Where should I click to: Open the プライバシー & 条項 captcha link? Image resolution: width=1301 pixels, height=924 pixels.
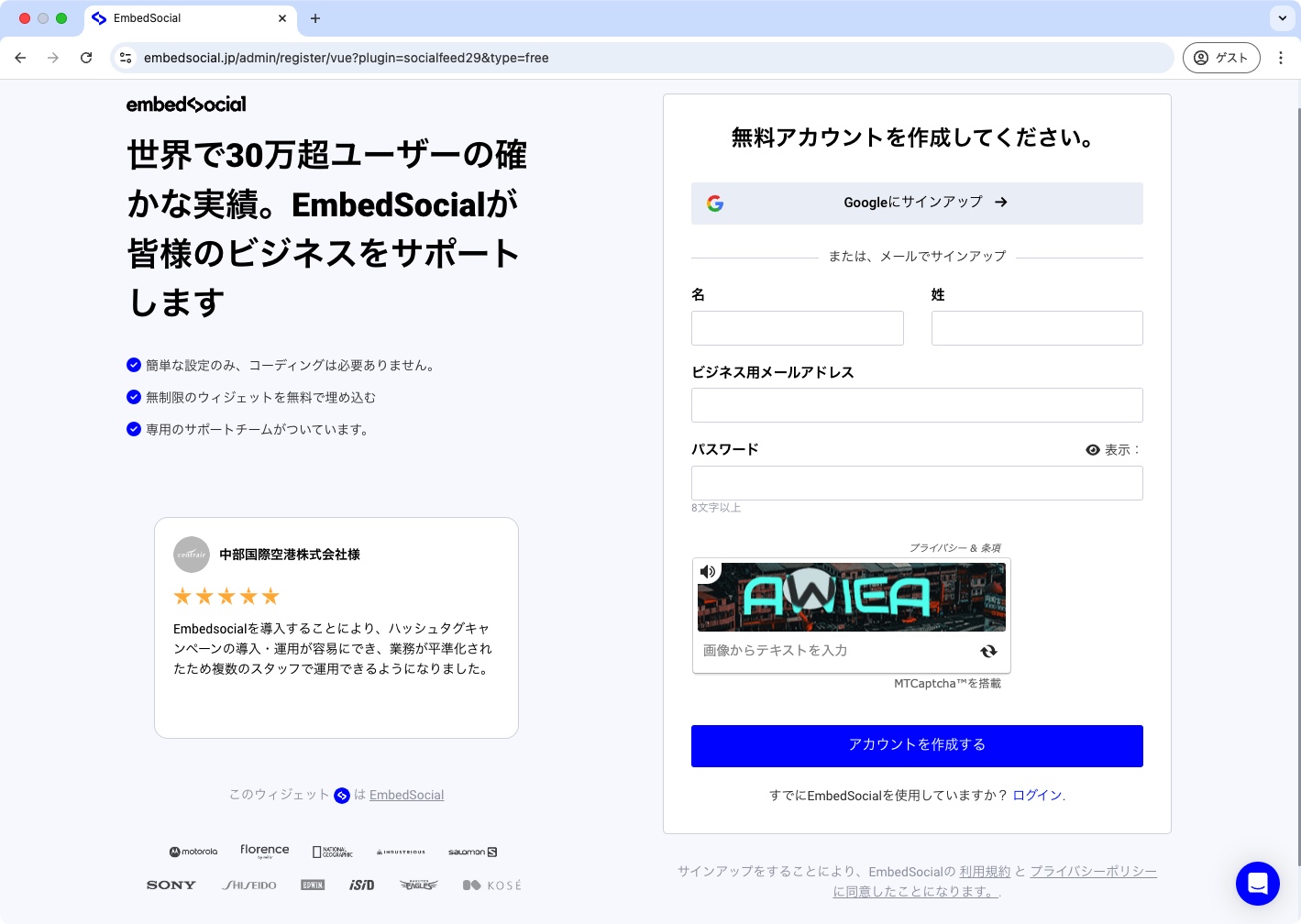(954, 548)
